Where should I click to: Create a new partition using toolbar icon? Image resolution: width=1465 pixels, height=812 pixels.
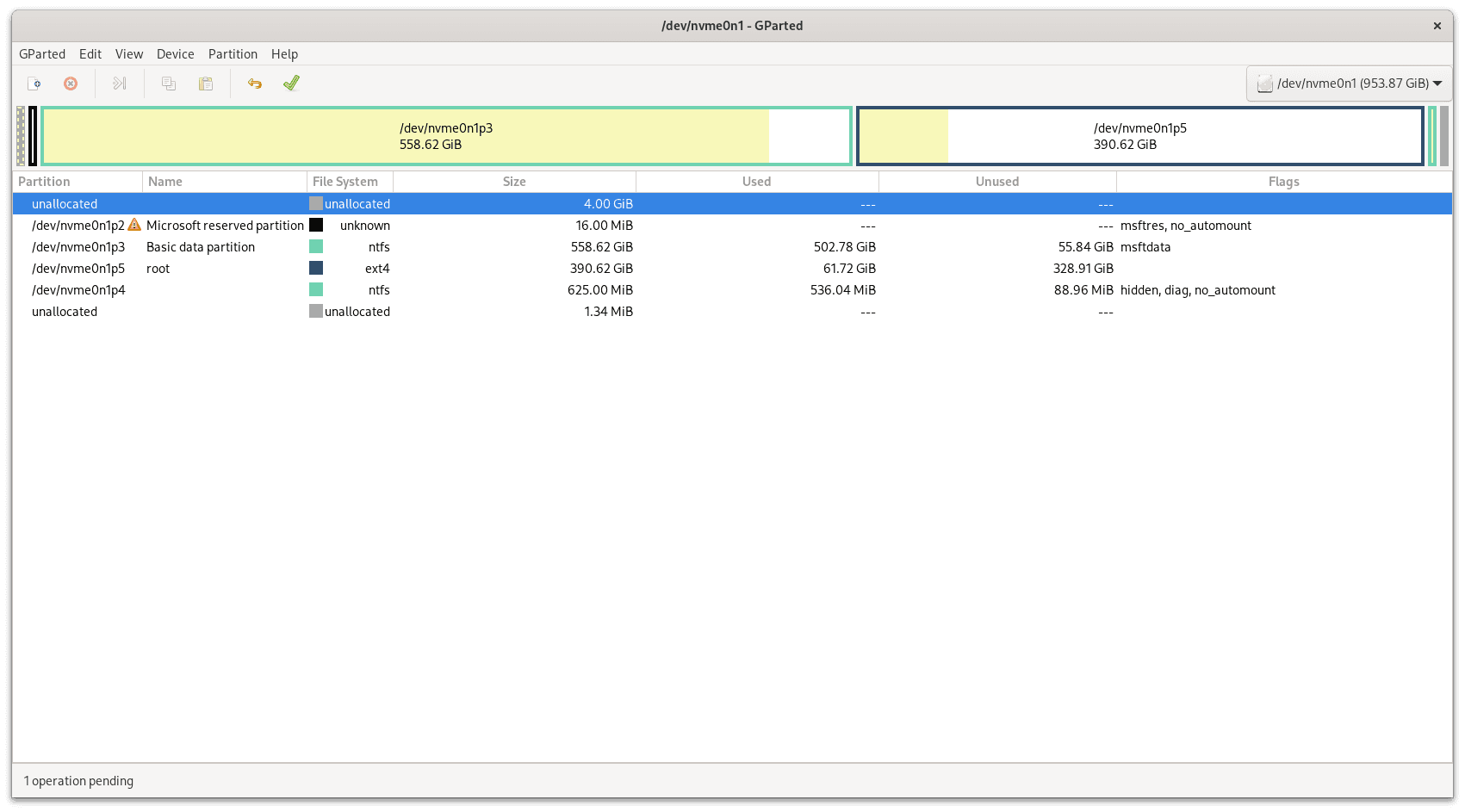(x=34, y=83)
